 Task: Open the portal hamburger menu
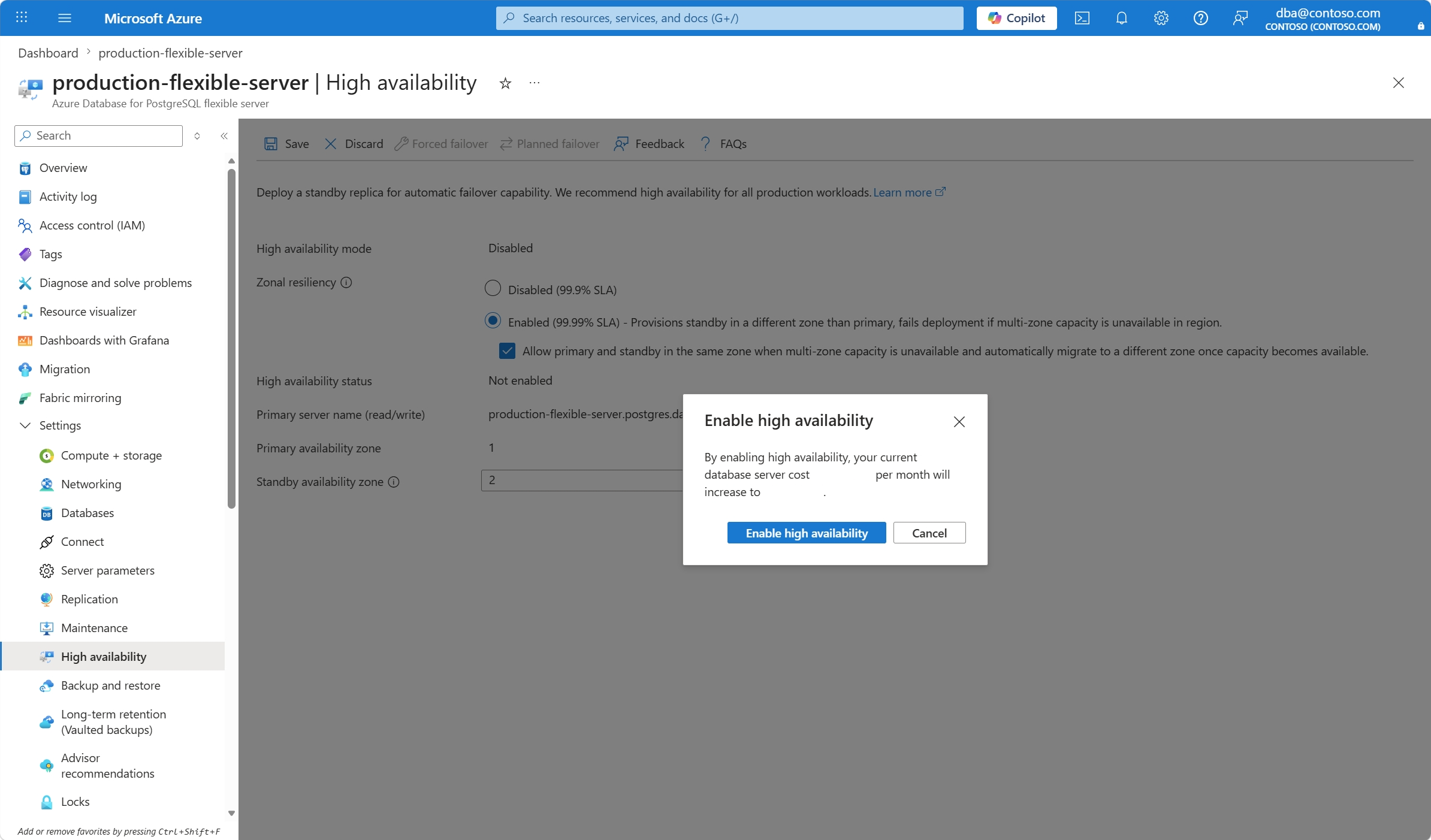[65, 18]
